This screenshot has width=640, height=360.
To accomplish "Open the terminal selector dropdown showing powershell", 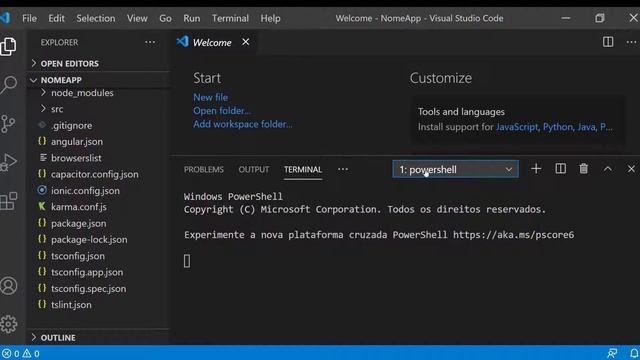I will click(x=456, y=169).
